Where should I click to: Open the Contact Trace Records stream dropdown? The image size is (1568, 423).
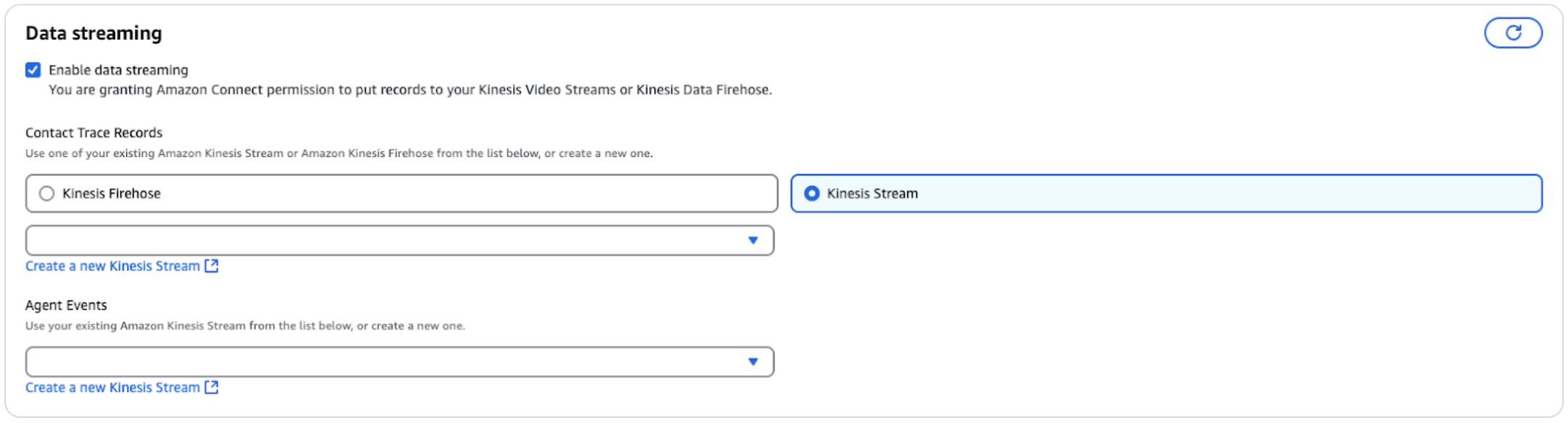[x=399, y=240]
